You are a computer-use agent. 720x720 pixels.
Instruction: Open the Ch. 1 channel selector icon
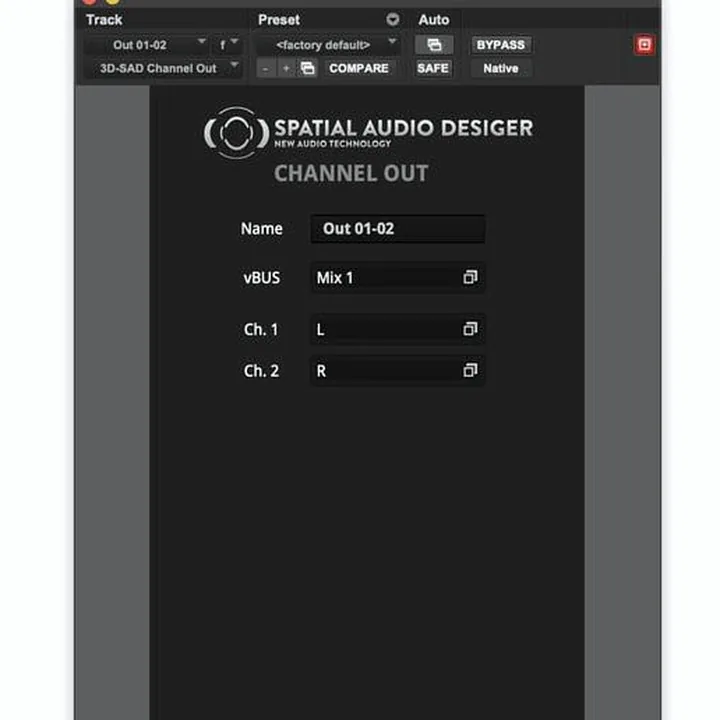(470, 329)
